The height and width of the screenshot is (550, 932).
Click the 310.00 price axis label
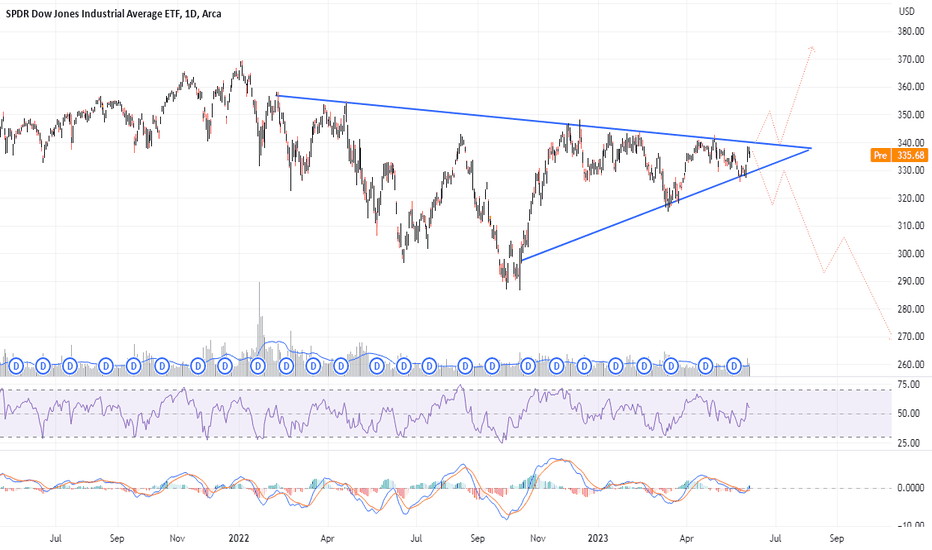911,226
